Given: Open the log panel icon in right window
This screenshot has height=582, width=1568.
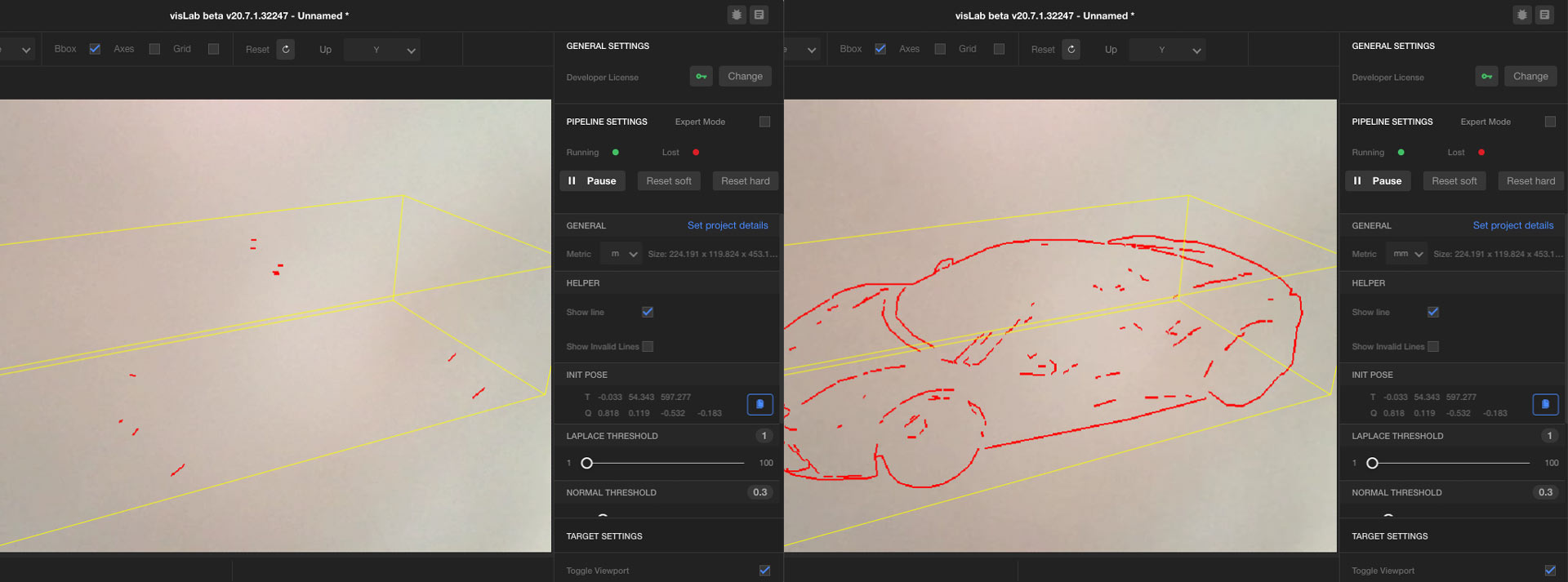Looking at the screenshot, I should pyautogui.click(x=1544, y=15).
